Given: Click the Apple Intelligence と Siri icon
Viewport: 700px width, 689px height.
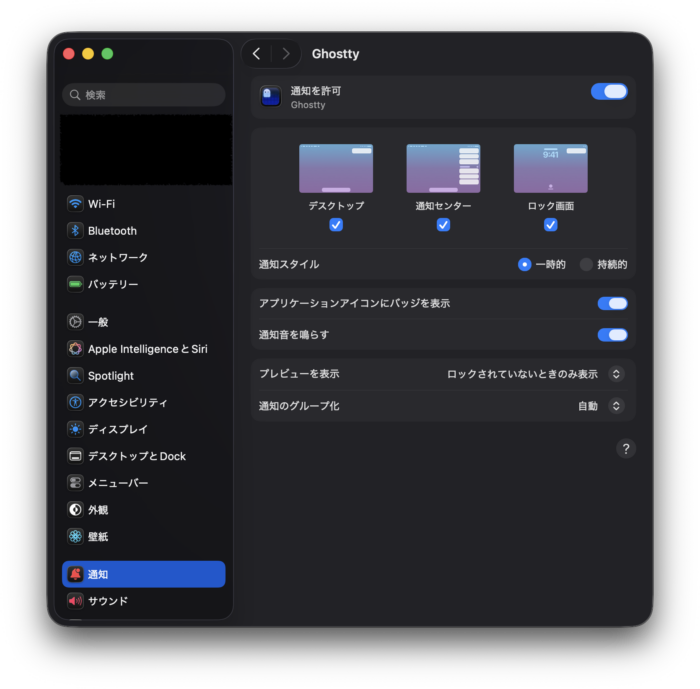Looking at the screenshot, I should point(75,349).
